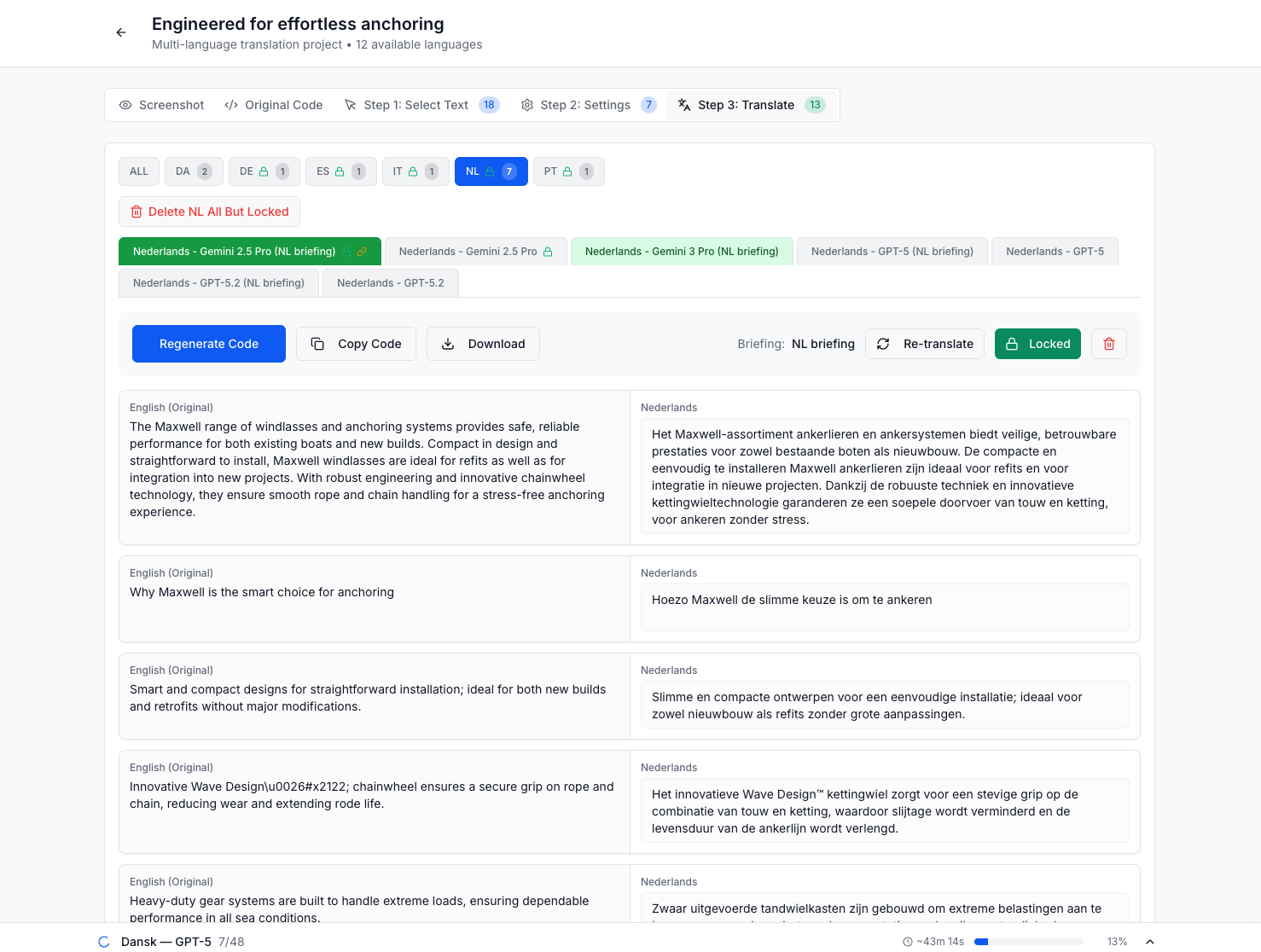Click the Copy Code button
Viewport: 1261px width, 952px height.
(x=356, y=344)
